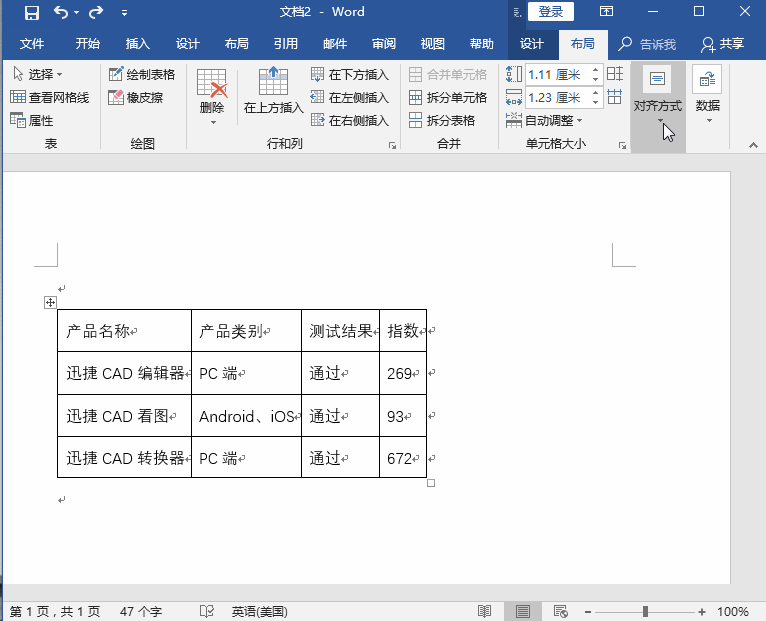Click the 共享 share button

pyautogui.click(x=723, y=44)
